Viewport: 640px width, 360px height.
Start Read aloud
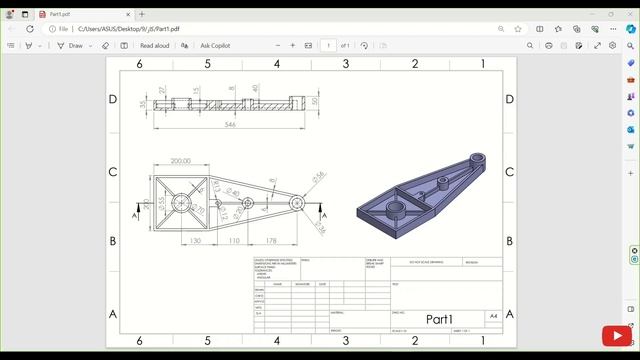(x=155, y=46)
